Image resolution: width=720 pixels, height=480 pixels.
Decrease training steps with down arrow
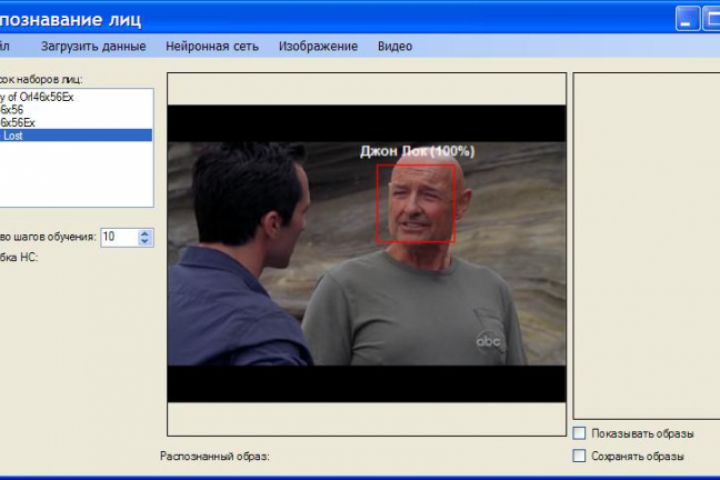pos(145,242)
